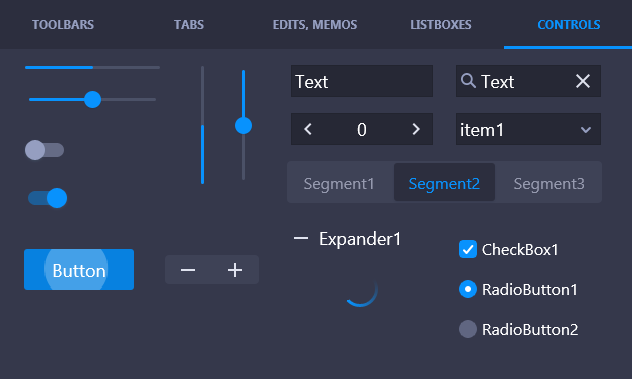Open the Toolbars tab
The image size is (632, 379).
tap(63, 25)
